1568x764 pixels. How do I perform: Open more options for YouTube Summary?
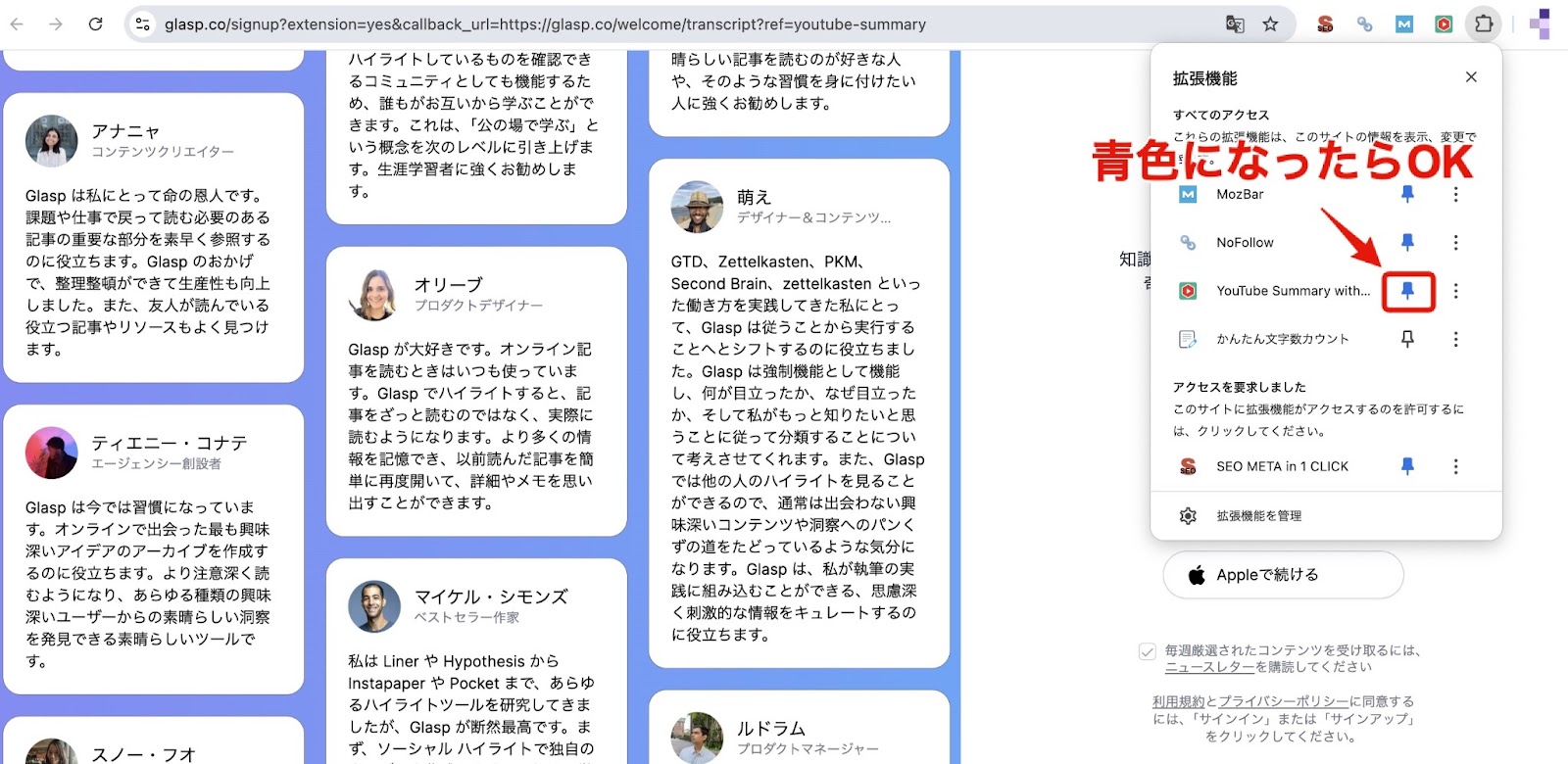(x=1455, y=291)
